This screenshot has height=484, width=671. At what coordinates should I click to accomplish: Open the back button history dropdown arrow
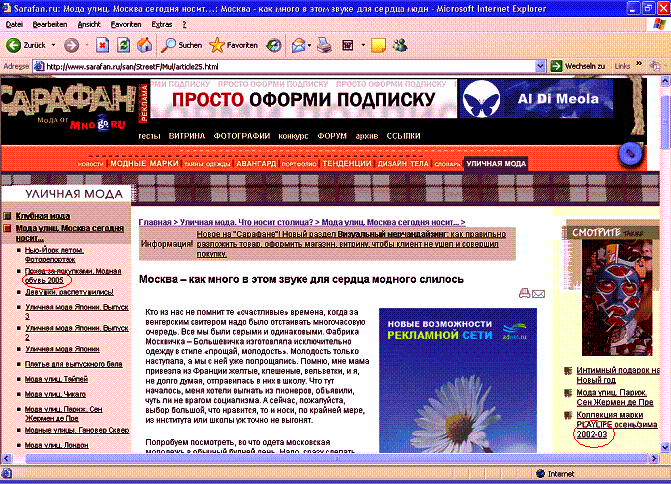point(53,45)
